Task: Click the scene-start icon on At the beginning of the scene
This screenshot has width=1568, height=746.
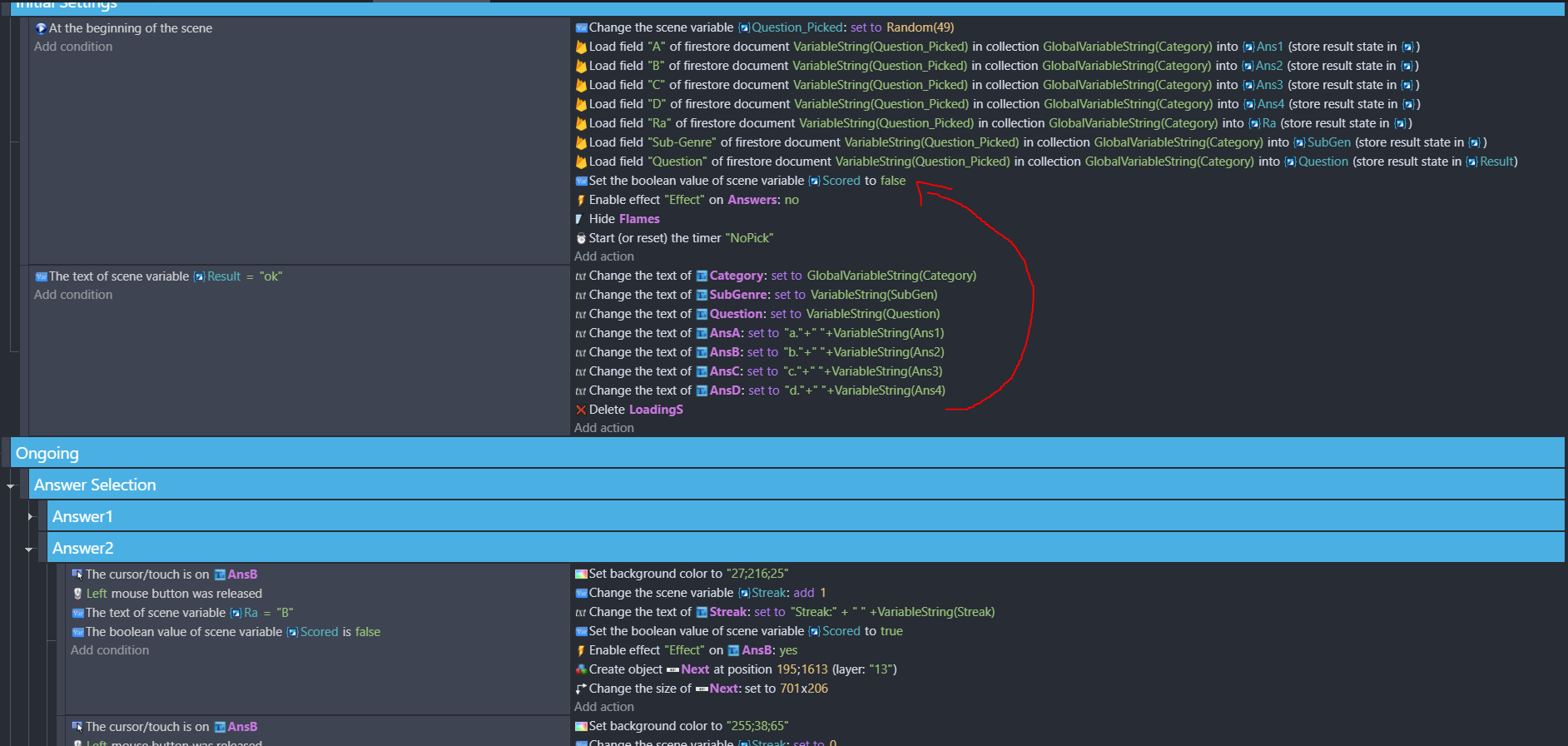Action: (x=41, y=28)
